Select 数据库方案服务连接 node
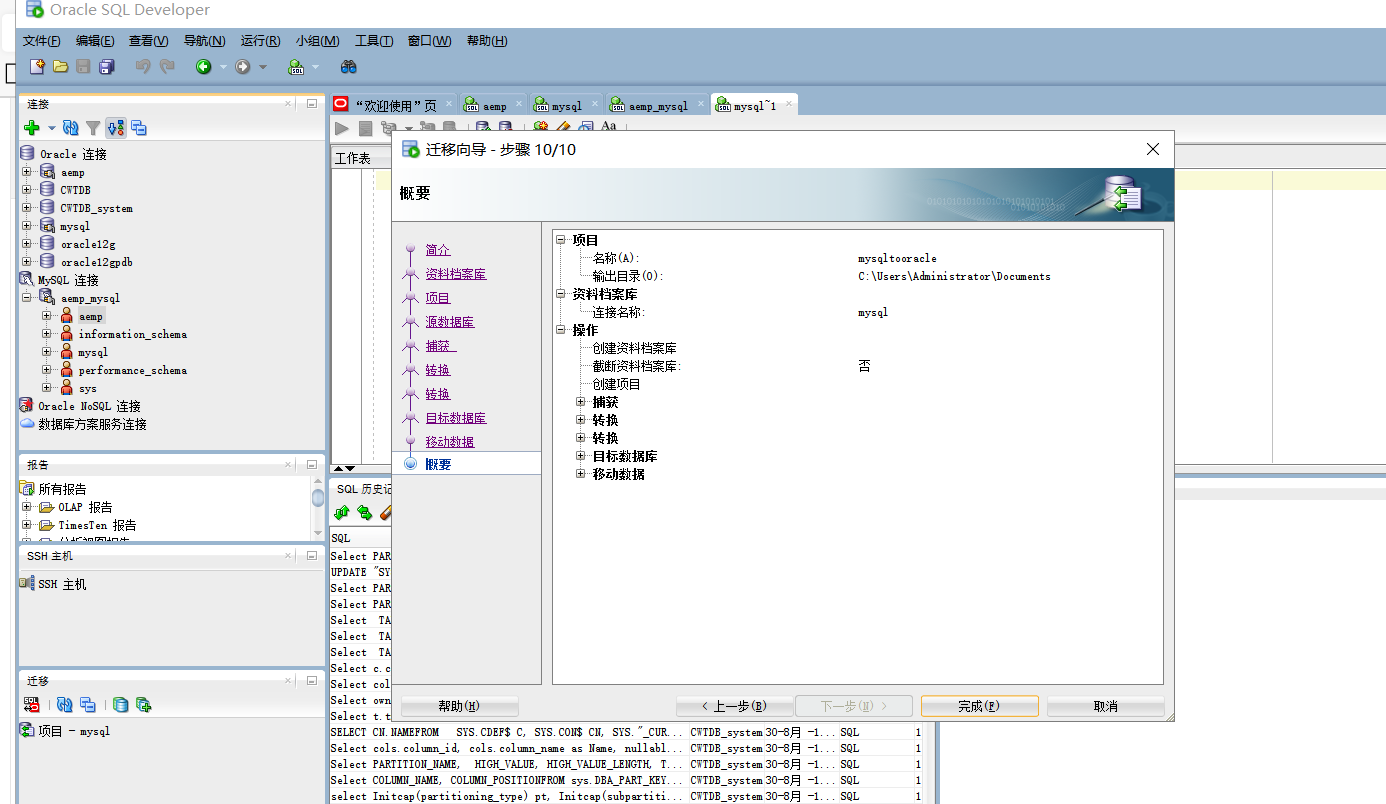 click(92, 424)
